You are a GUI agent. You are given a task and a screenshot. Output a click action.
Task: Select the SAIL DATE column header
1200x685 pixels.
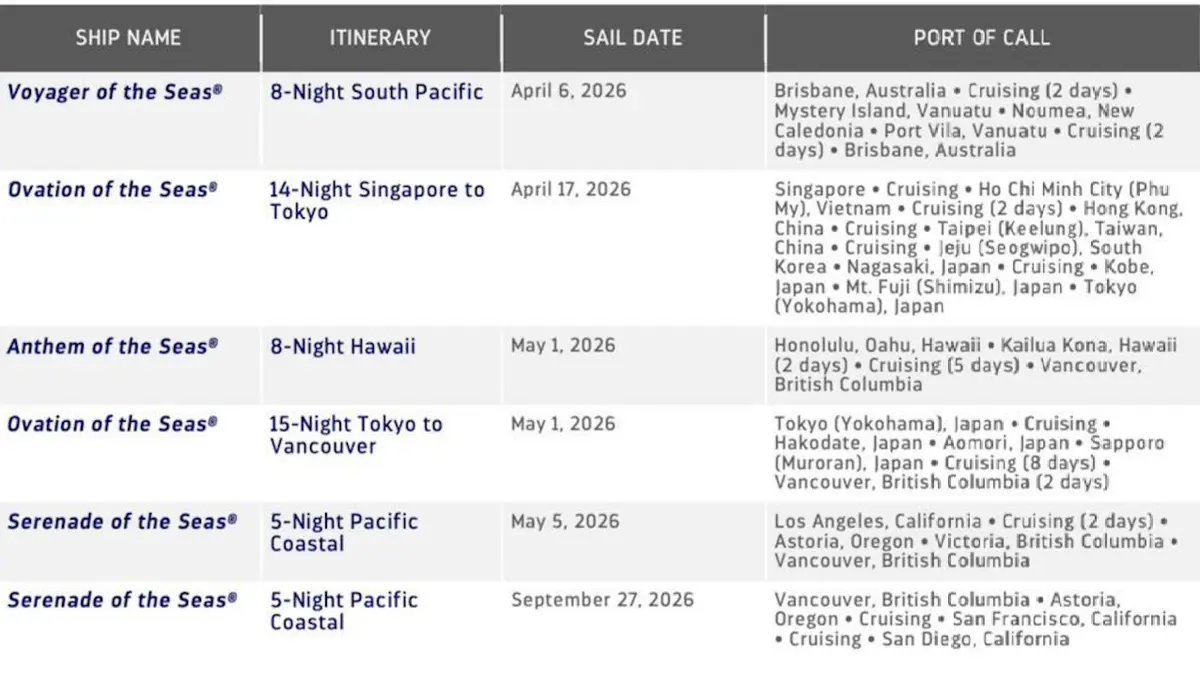point(633,38)
